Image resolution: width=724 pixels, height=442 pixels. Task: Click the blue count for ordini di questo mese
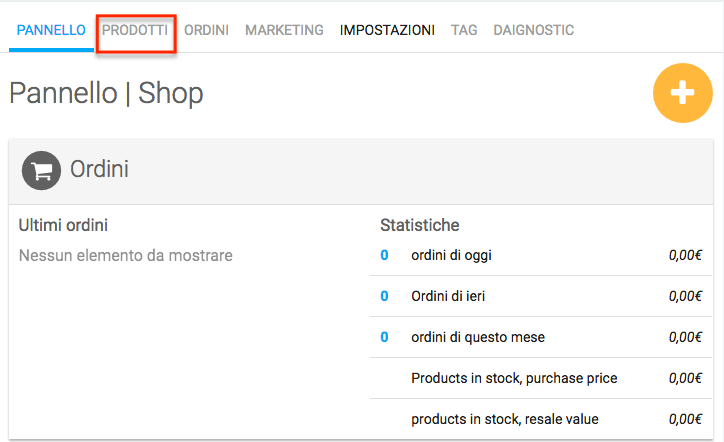(x=384, y=338)
